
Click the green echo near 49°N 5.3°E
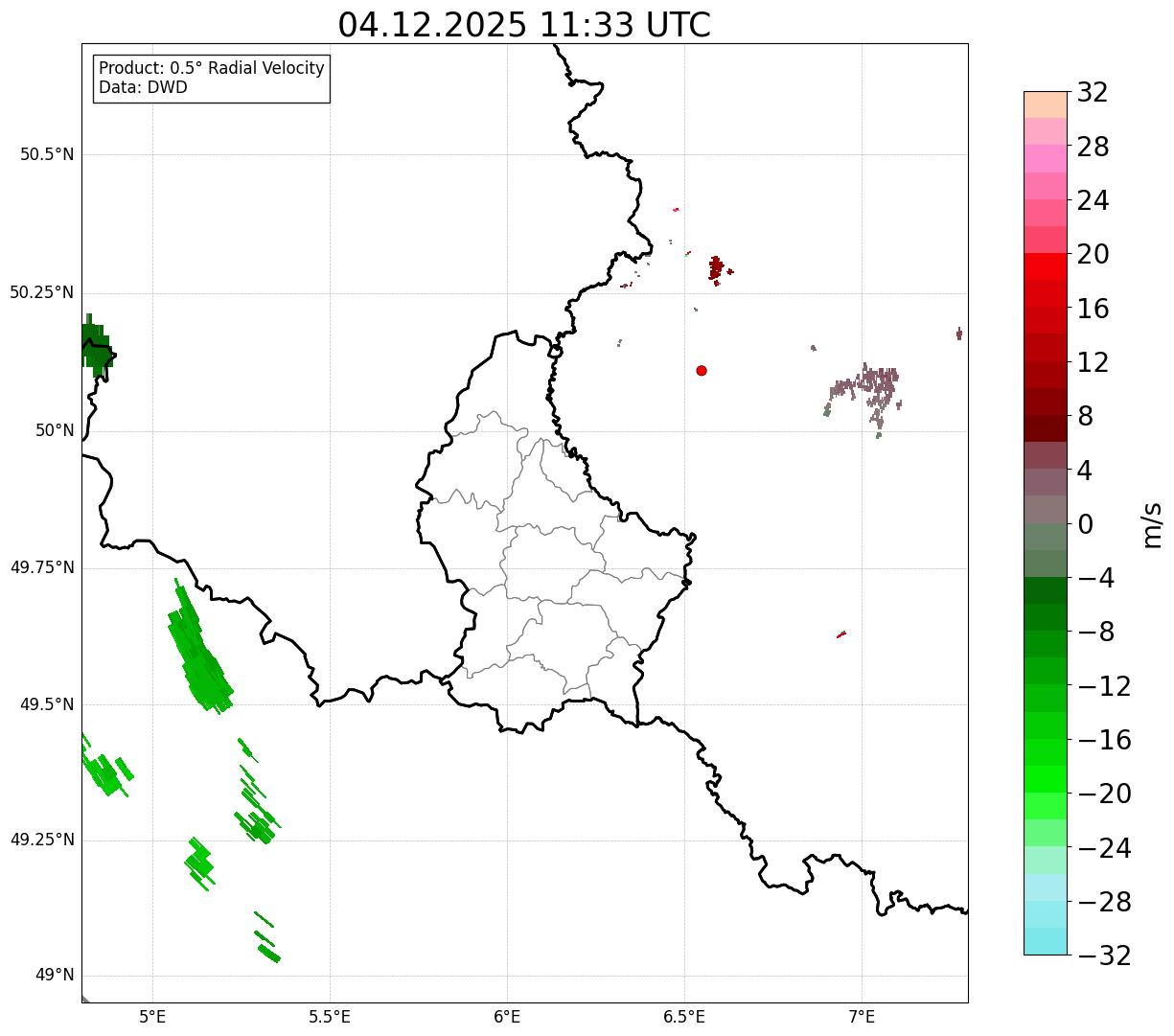pos(269,954)
